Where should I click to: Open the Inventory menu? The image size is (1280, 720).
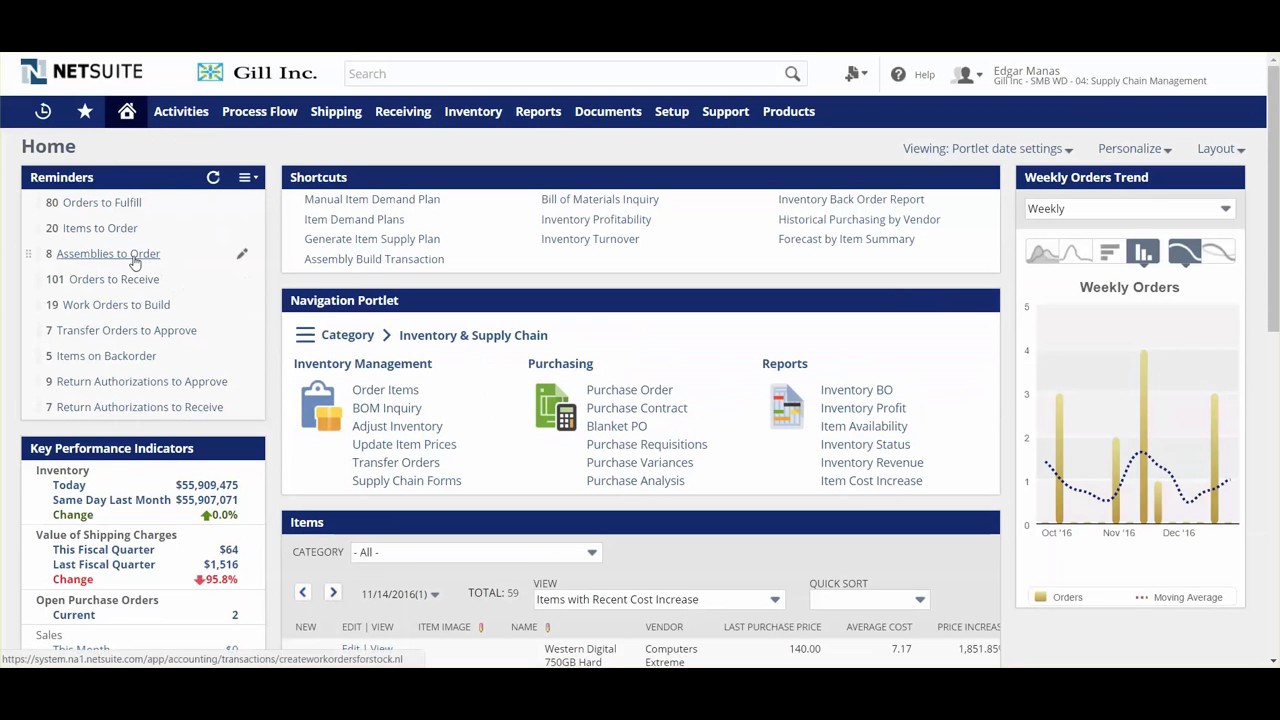473,111
